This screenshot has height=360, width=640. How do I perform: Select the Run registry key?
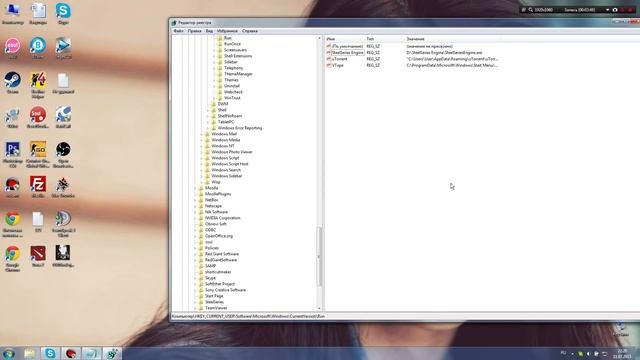pos(227,38)
